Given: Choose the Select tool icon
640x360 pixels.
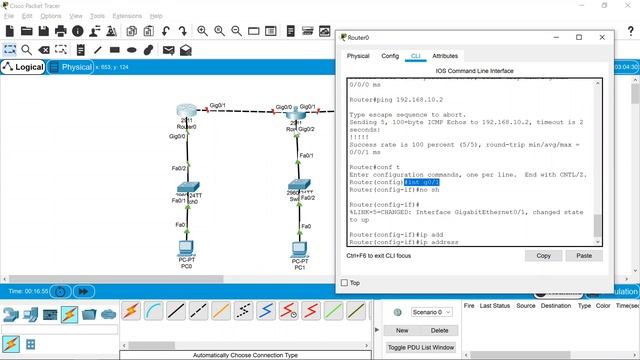Looking at the screenshot, I should (10, 50).
